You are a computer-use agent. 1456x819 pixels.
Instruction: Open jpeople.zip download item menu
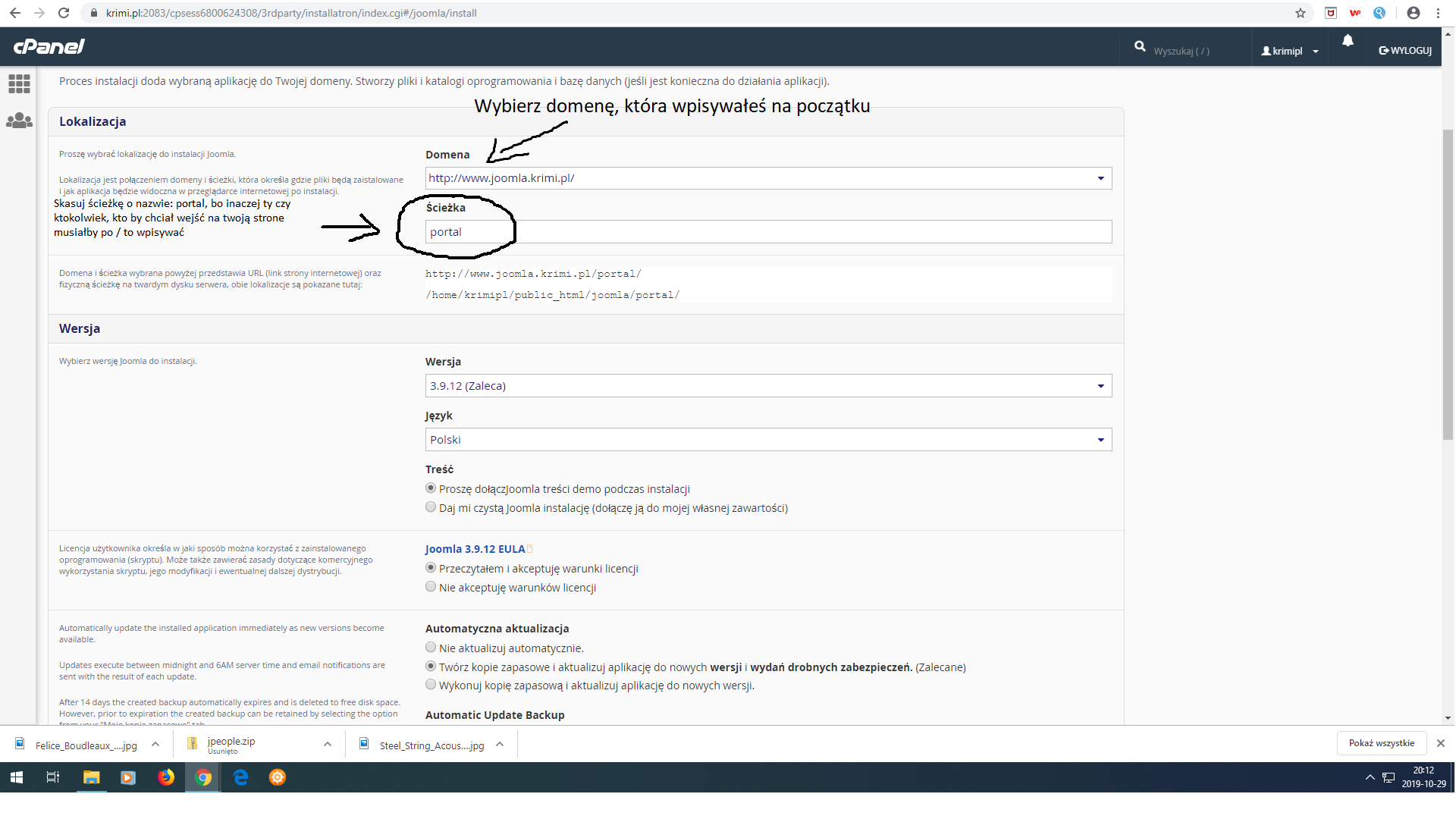click(328, 745)
